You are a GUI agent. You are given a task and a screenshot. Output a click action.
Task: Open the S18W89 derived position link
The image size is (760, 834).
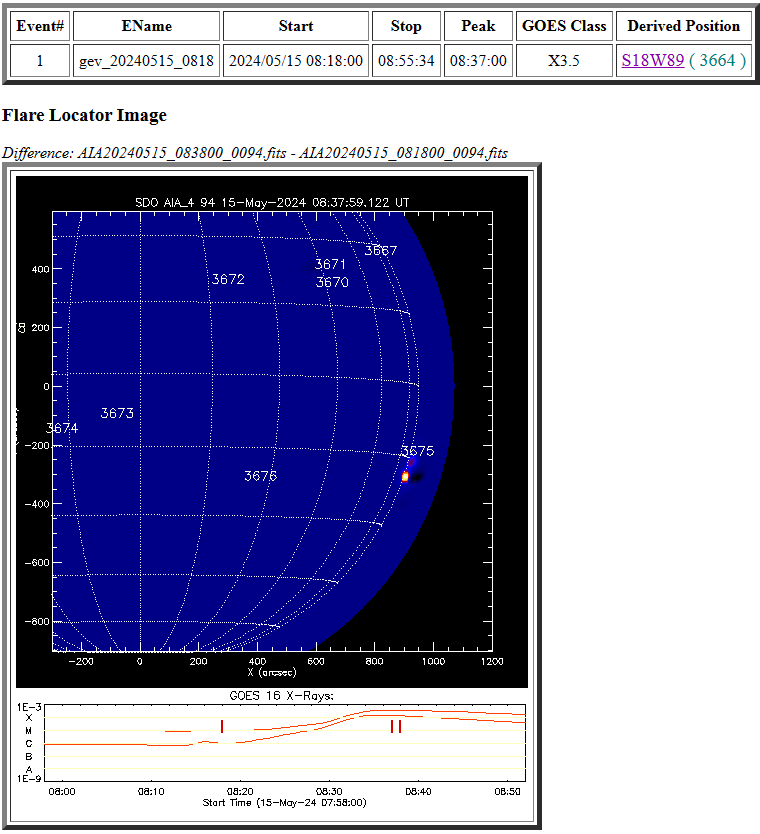[x=652, y=60]
